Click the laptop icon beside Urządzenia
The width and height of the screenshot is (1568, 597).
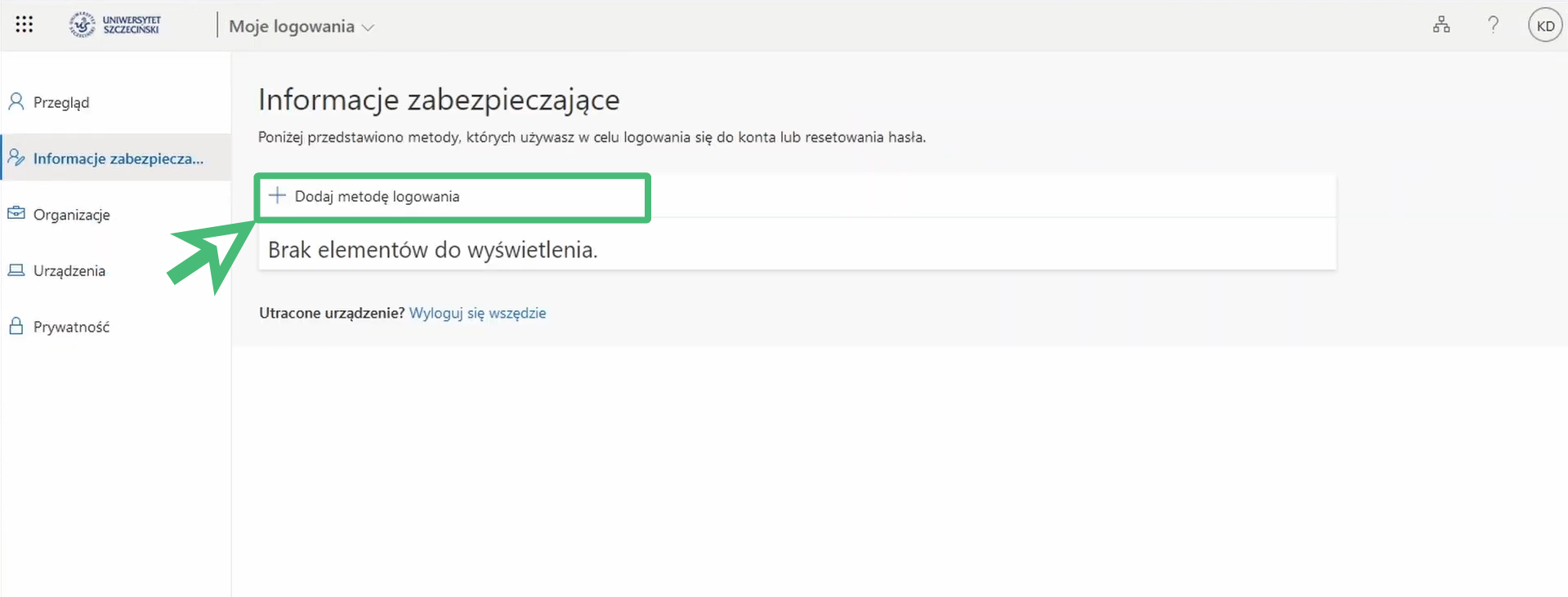pyautogui.click(x=16, y=270)
